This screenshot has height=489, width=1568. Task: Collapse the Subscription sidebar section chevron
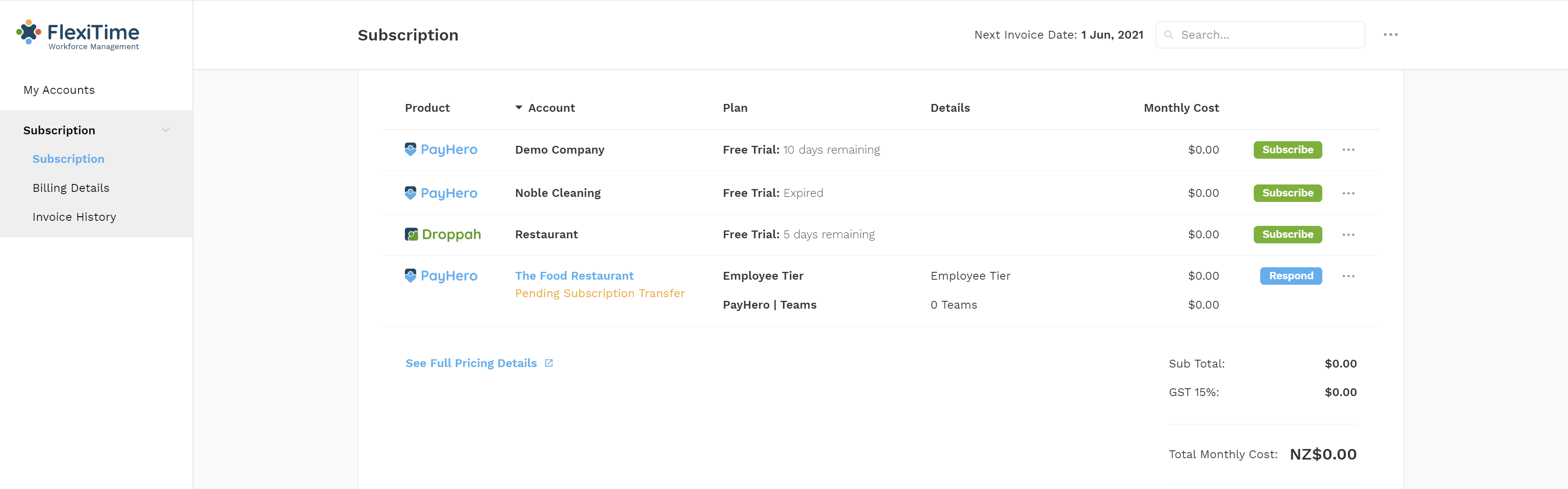(165, 130)
